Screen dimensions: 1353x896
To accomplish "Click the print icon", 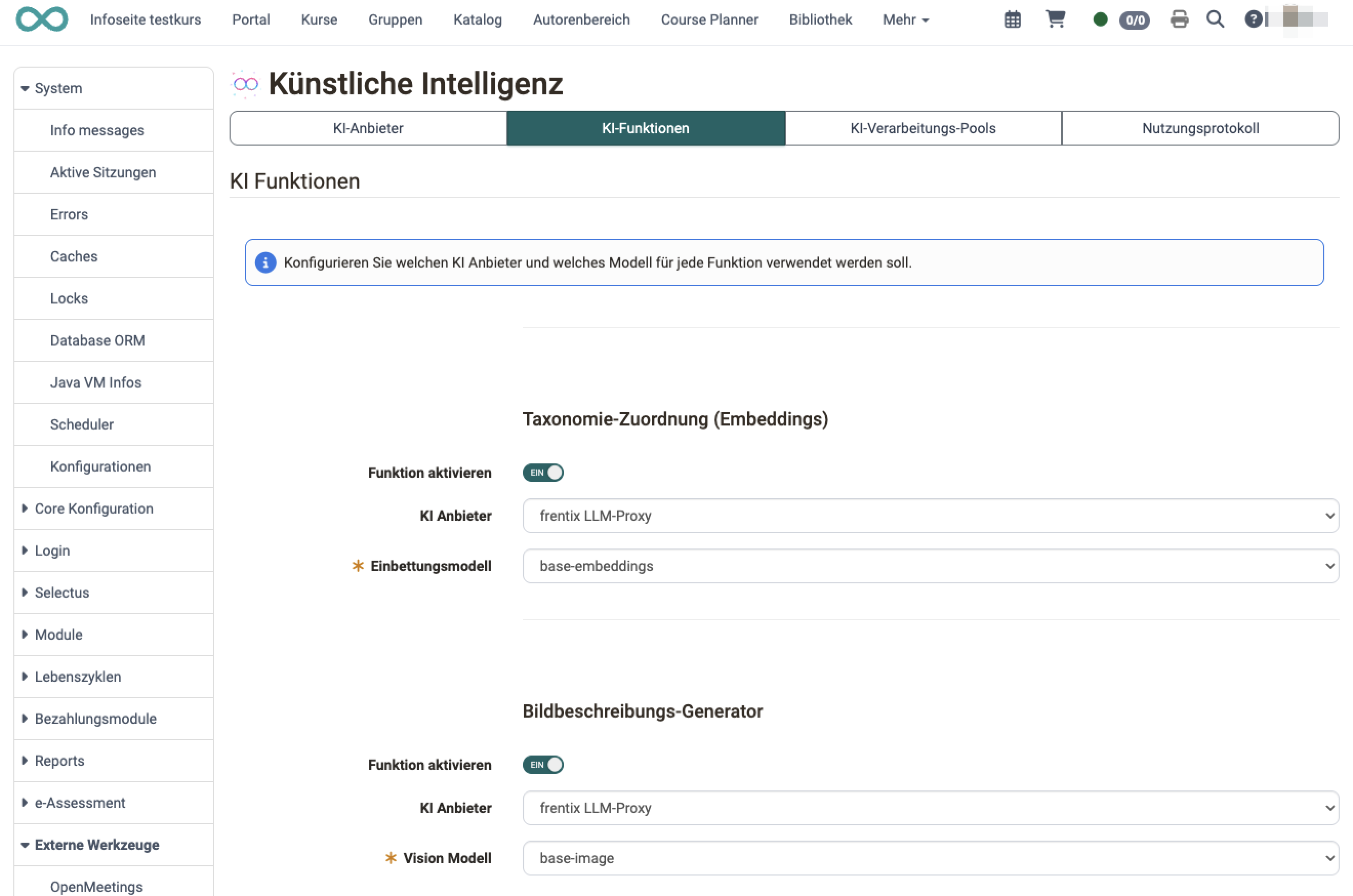I will coord(1179,19).
